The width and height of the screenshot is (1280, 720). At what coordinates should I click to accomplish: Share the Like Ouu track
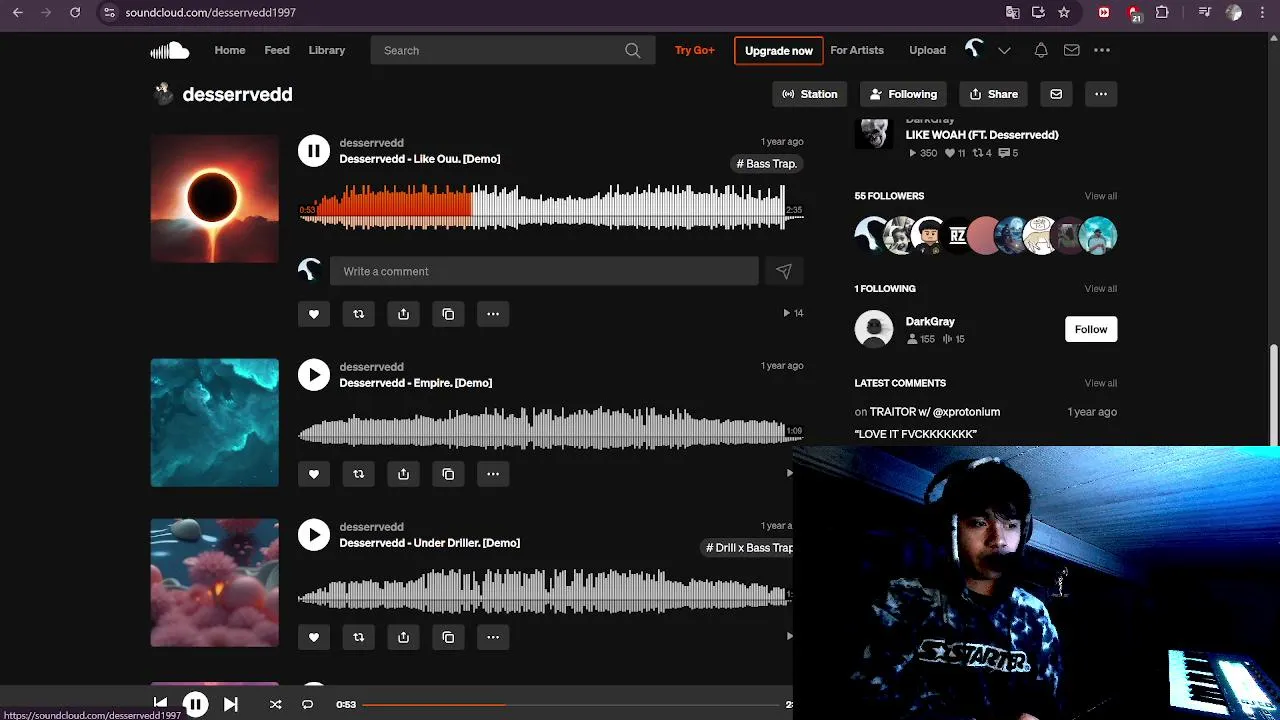coord(403,314)
